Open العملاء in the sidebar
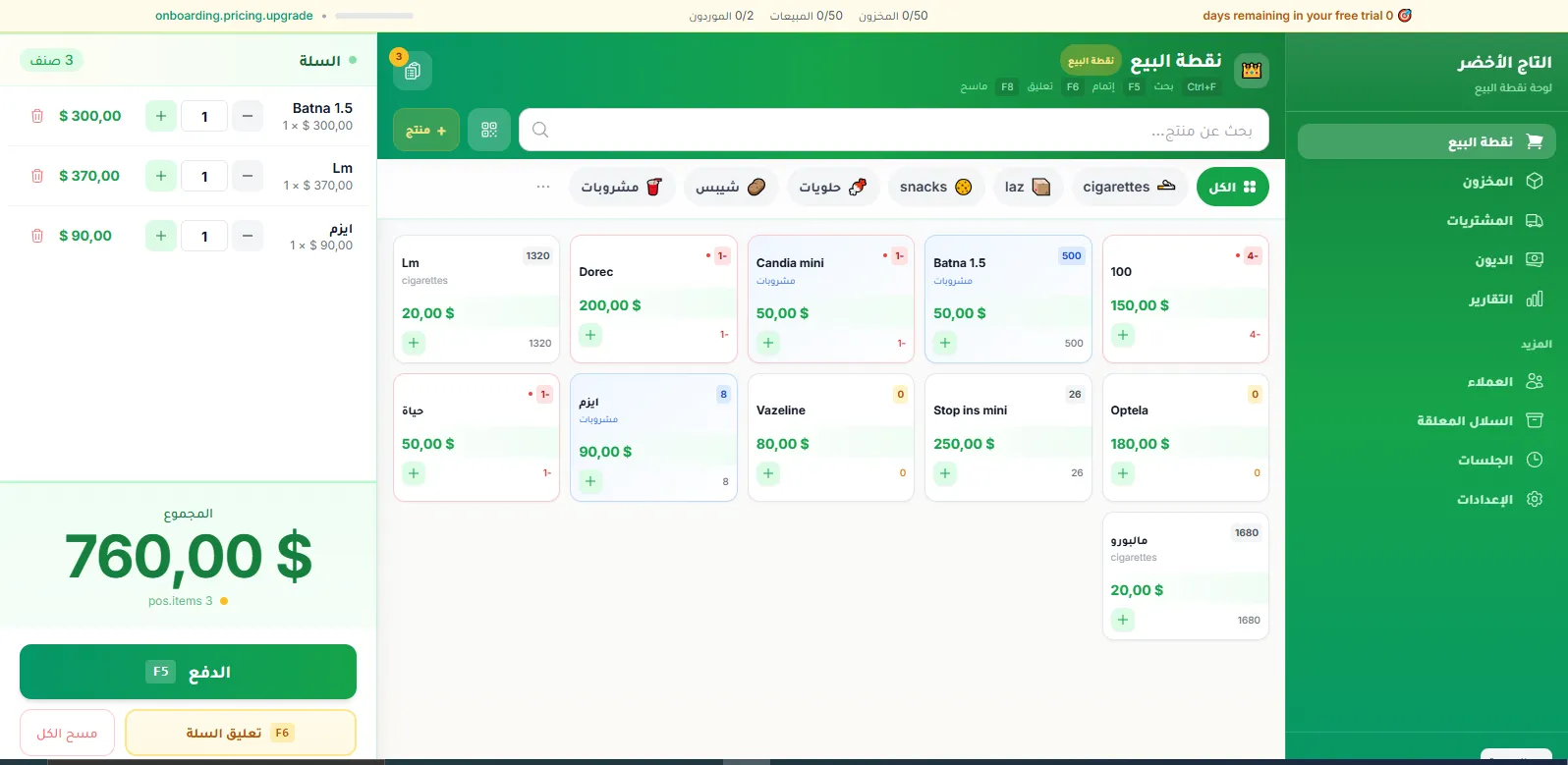 coord(1427,381)
